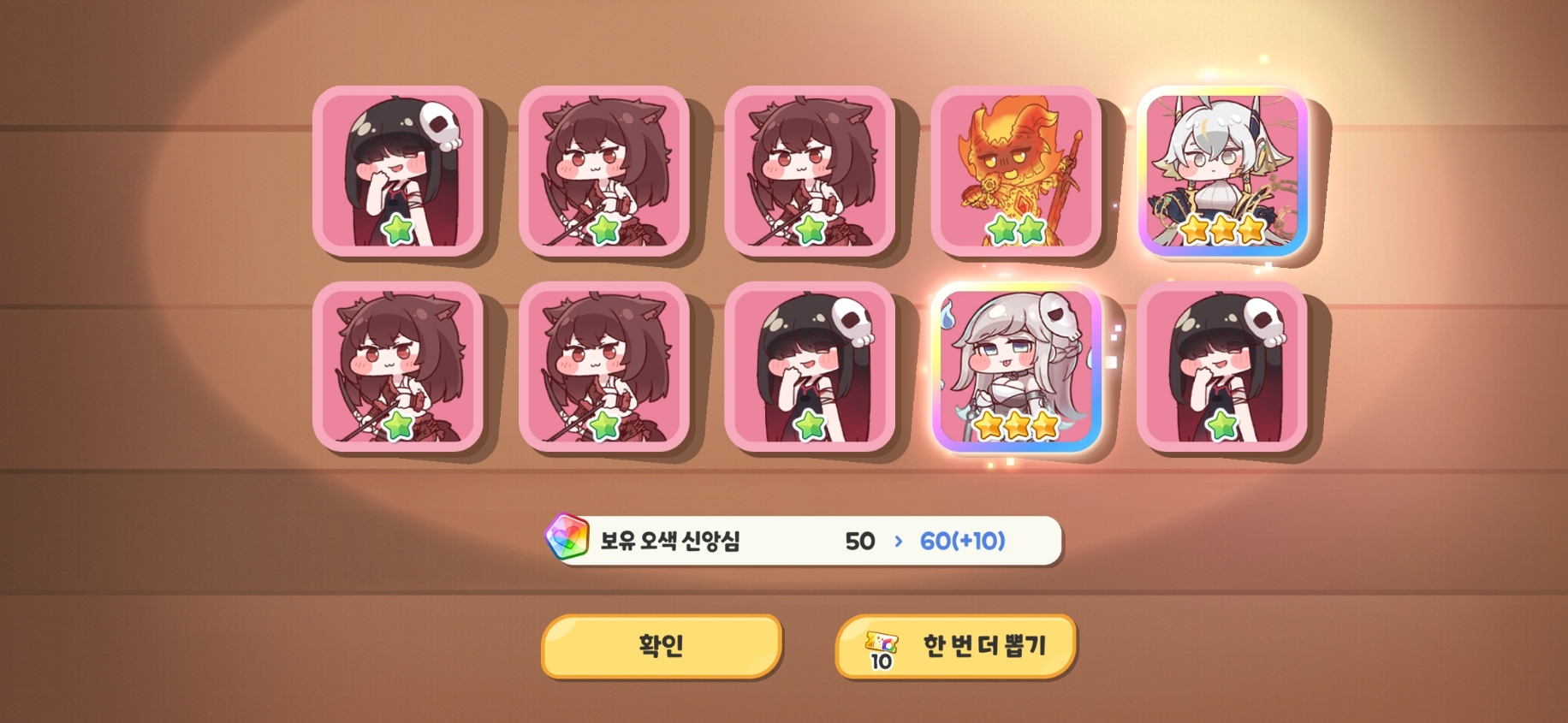The height and width of the screenshot is (723, 1568).
Task: Select third top-row cat-eared archer card
Action: click(x=810, y=171)
